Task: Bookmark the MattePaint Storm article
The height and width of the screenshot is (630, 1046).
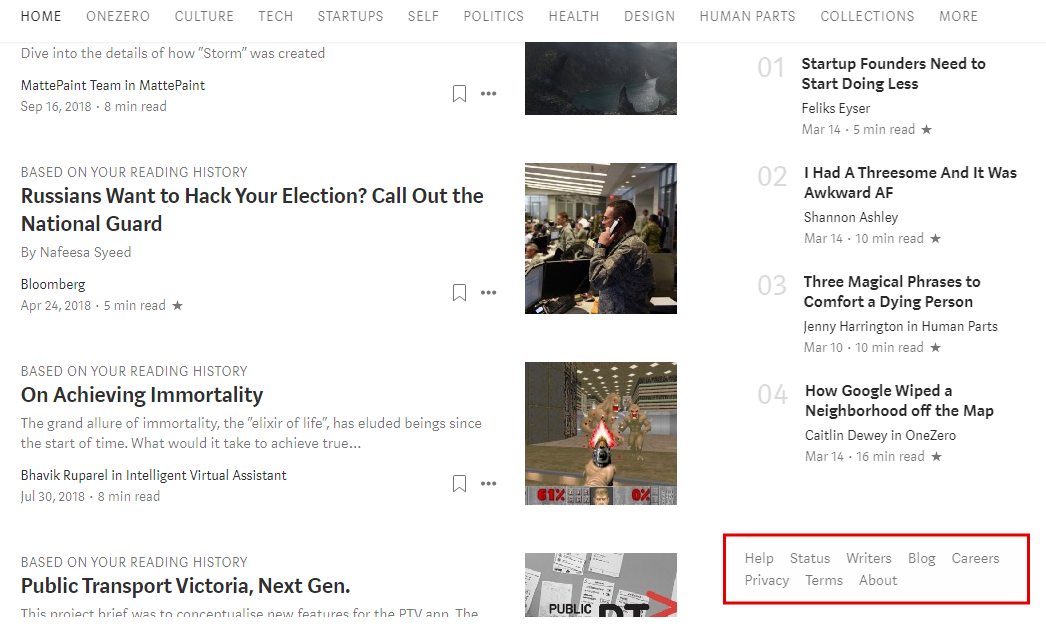Action: (x=459, y=94)
